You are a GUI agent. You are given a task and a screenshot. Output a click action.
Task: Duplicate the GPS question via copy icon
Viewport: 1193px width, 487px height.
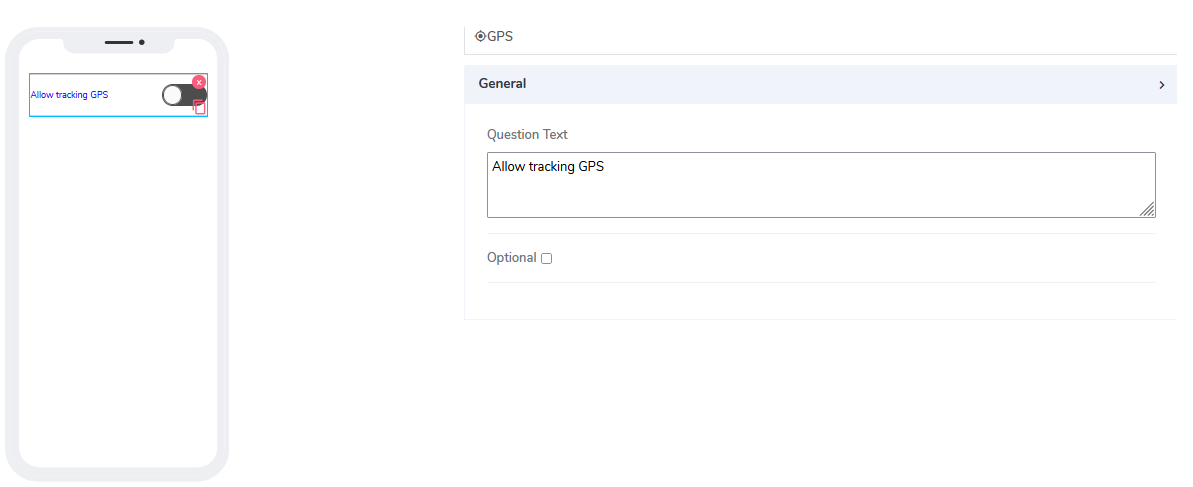coord(200,107)
